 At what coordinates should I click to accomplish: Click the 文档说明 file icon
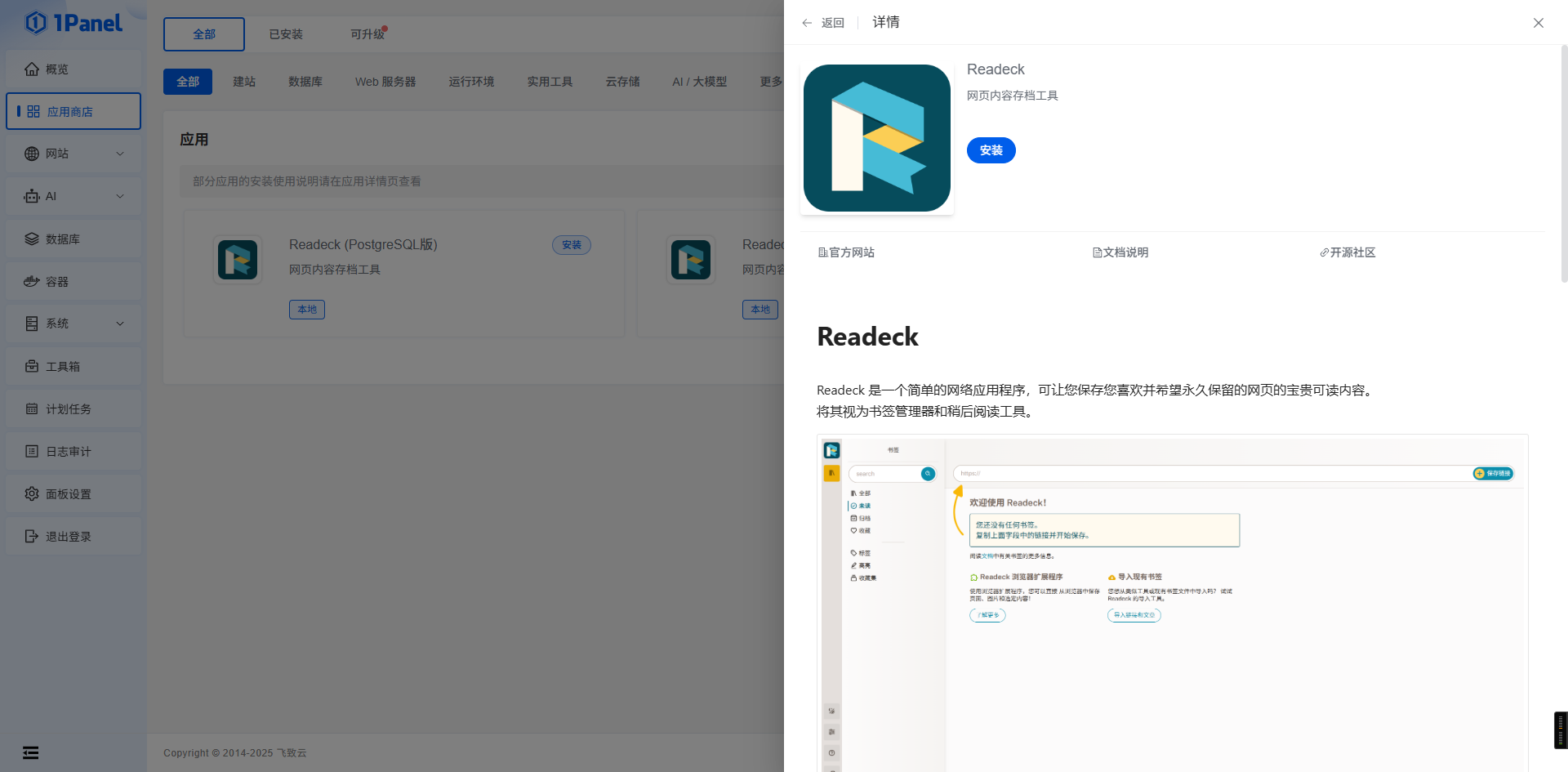point(1097,252)
